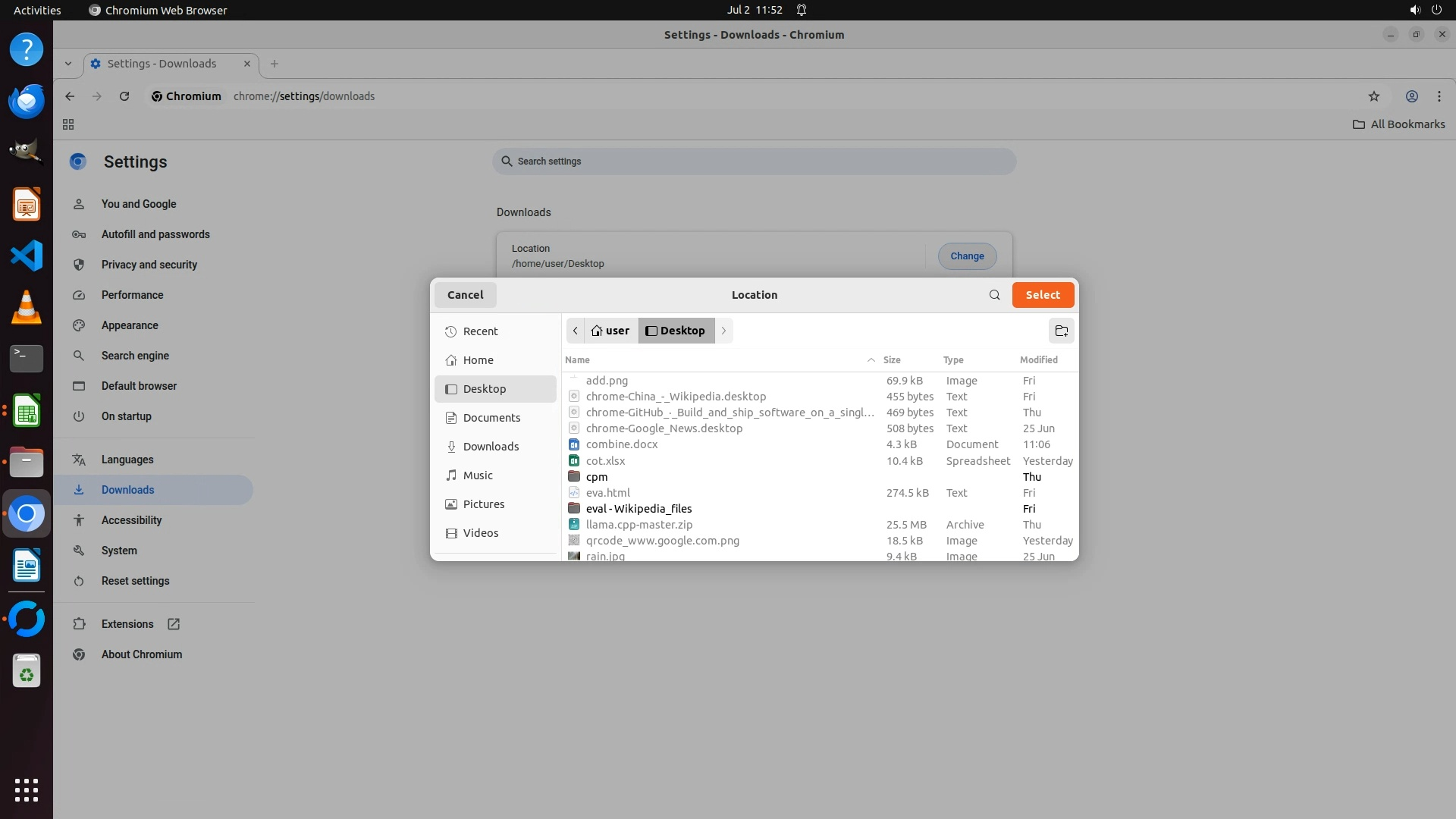This screenshot has width=1456, height=819.
Task: Click the user path breadcrumb button
Action: [x=610, y=331]
